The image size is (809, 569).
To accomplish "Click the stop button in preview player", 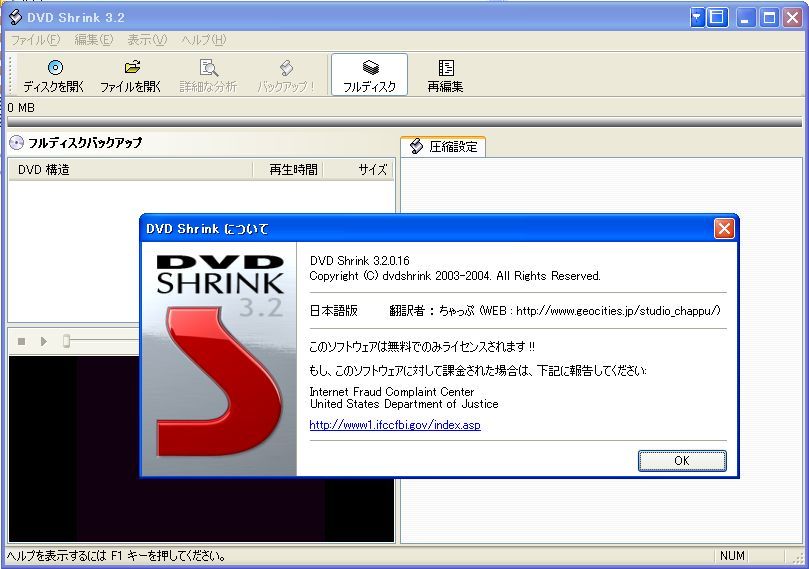I will tap(21, 342).
